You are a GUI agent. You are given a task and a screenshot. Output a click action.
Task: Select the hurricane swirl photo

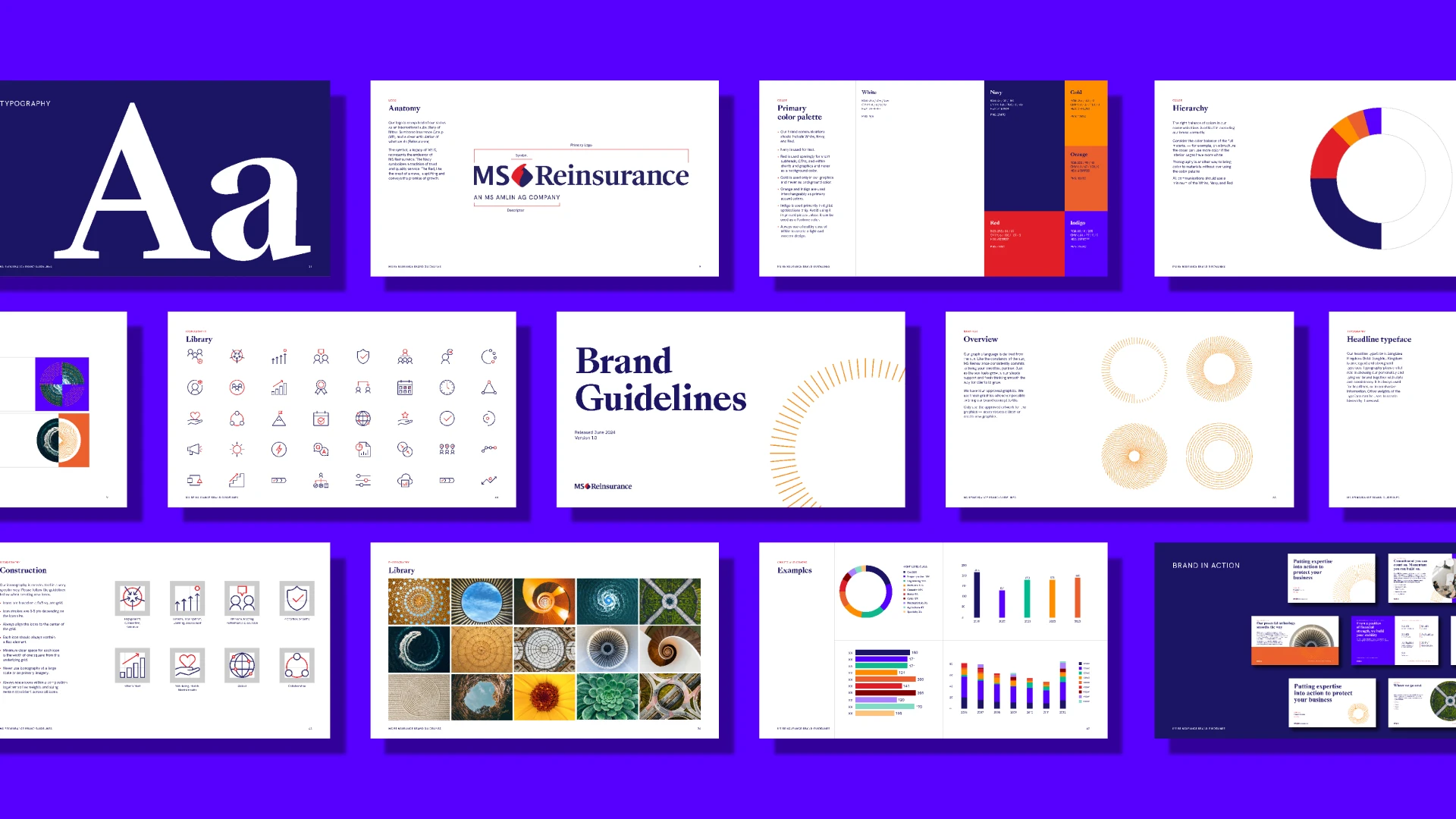607,601
